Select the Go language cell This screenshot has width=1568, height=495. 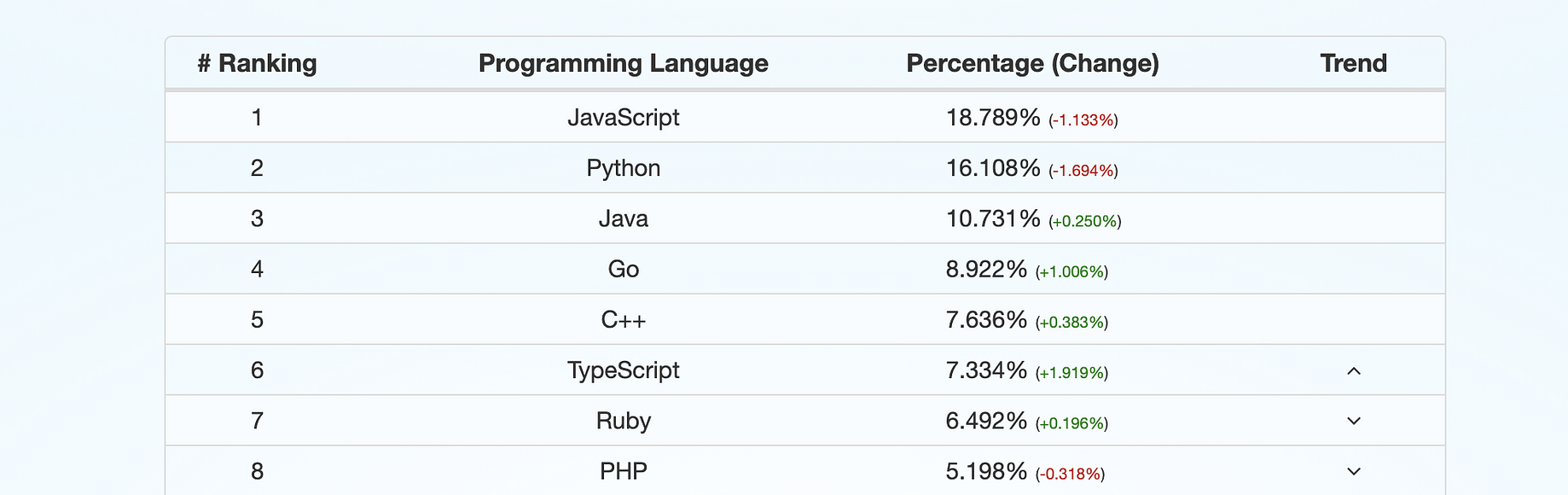623,269
